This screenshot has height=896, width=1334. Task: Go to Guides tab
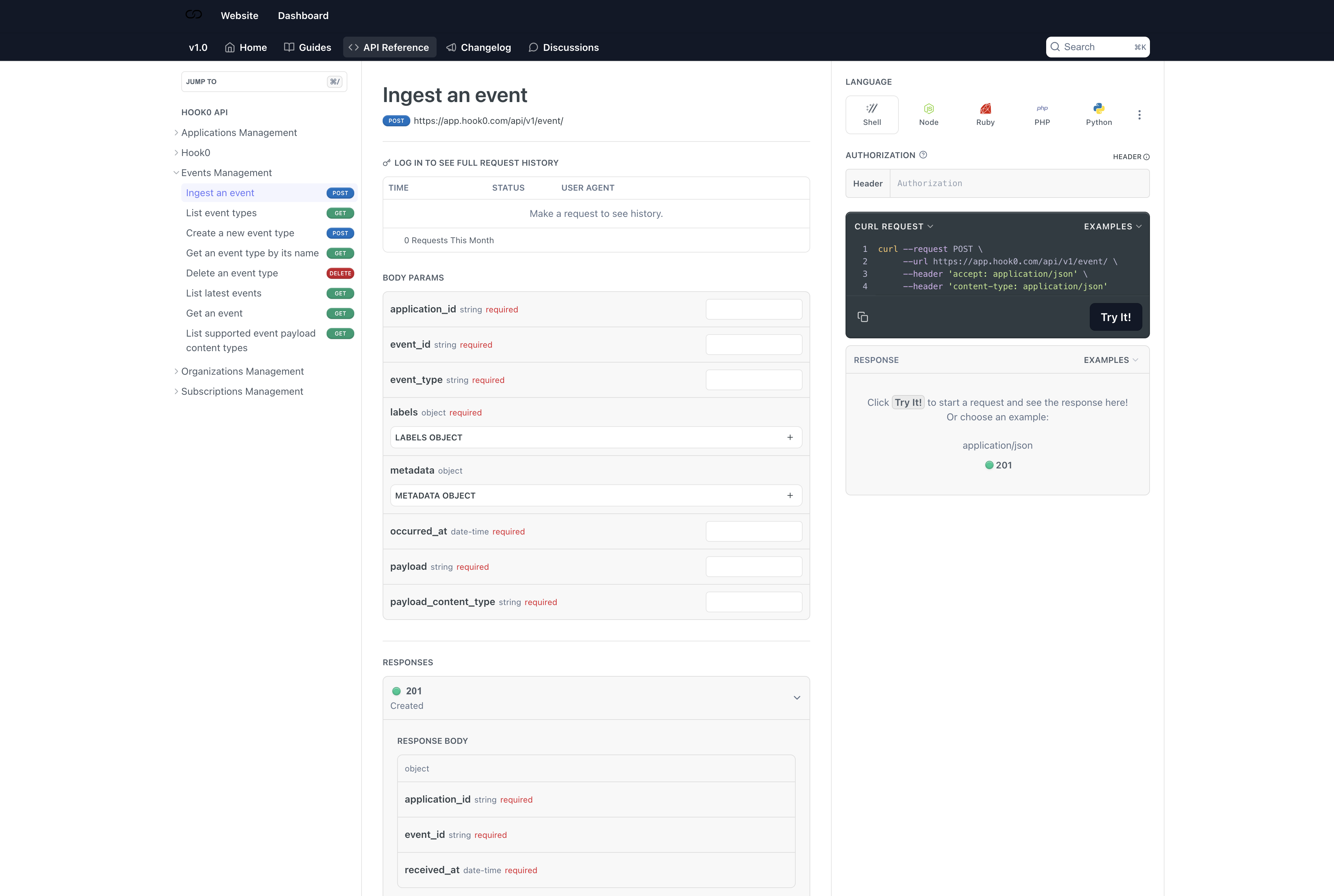pyautogui.click(x=308, y=47)
